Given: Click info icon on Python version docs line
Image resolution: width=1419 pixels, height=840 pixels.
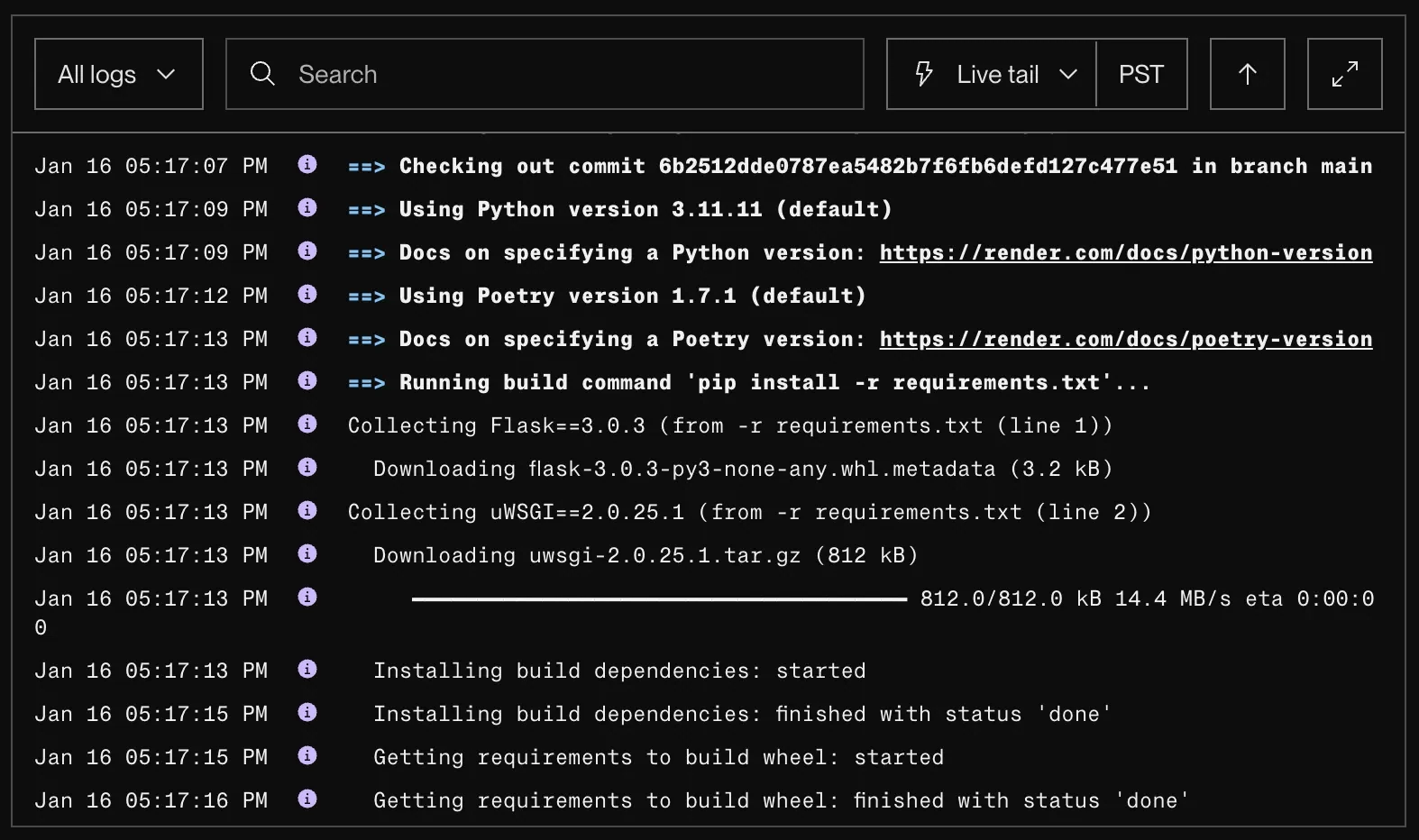Looking at the screenshot, I should 307,251.
